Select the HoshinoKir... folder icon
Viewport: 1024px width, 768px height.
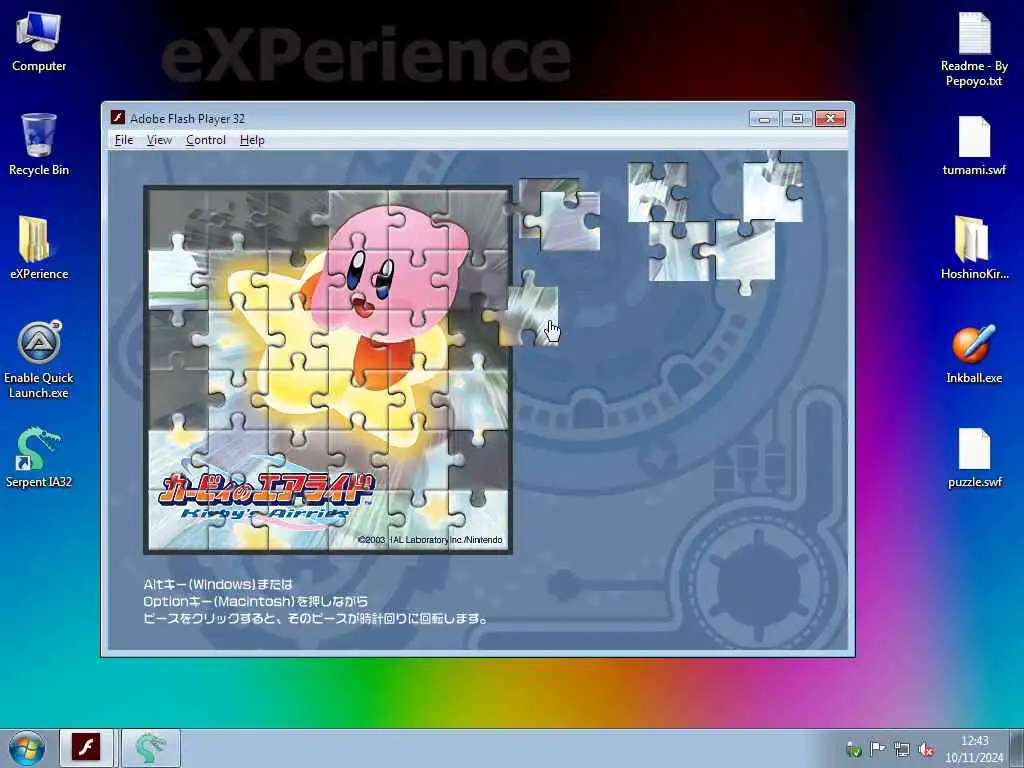974,248
